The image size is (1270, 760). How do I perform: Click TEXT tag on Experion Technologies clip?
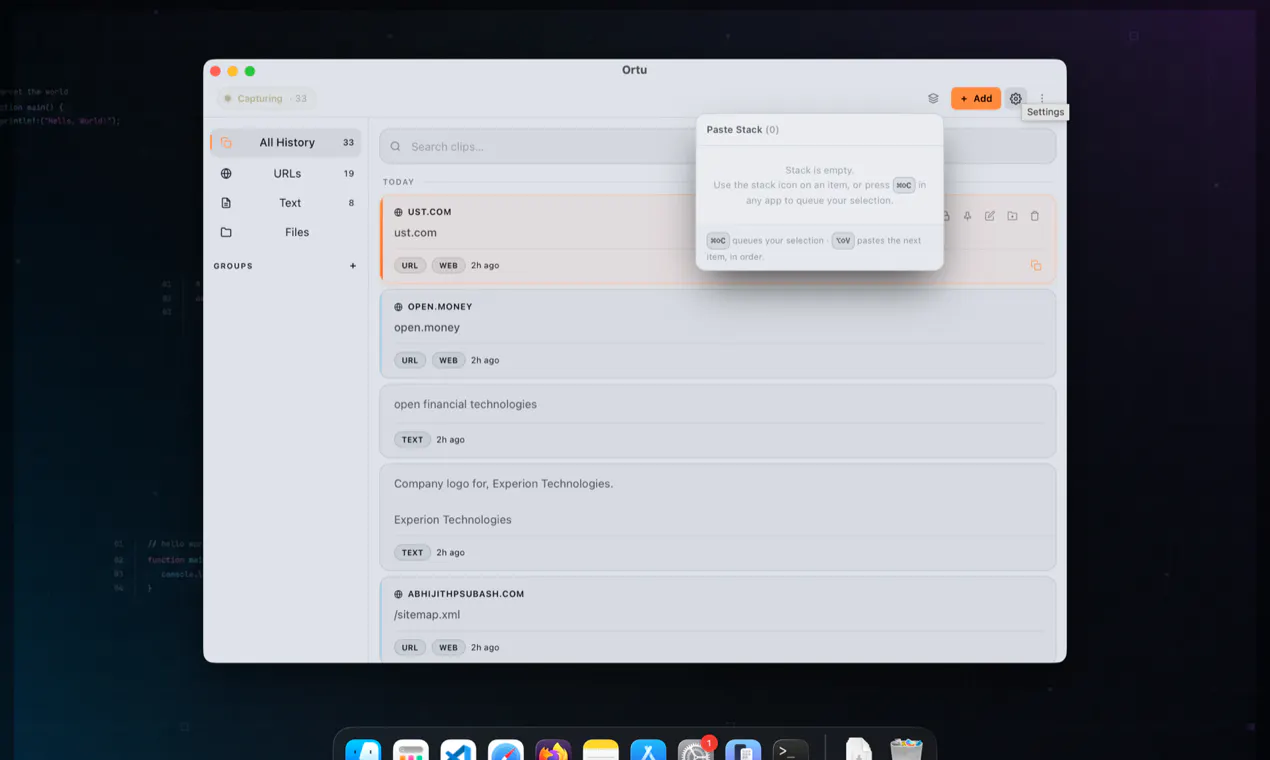coord(412,552)
